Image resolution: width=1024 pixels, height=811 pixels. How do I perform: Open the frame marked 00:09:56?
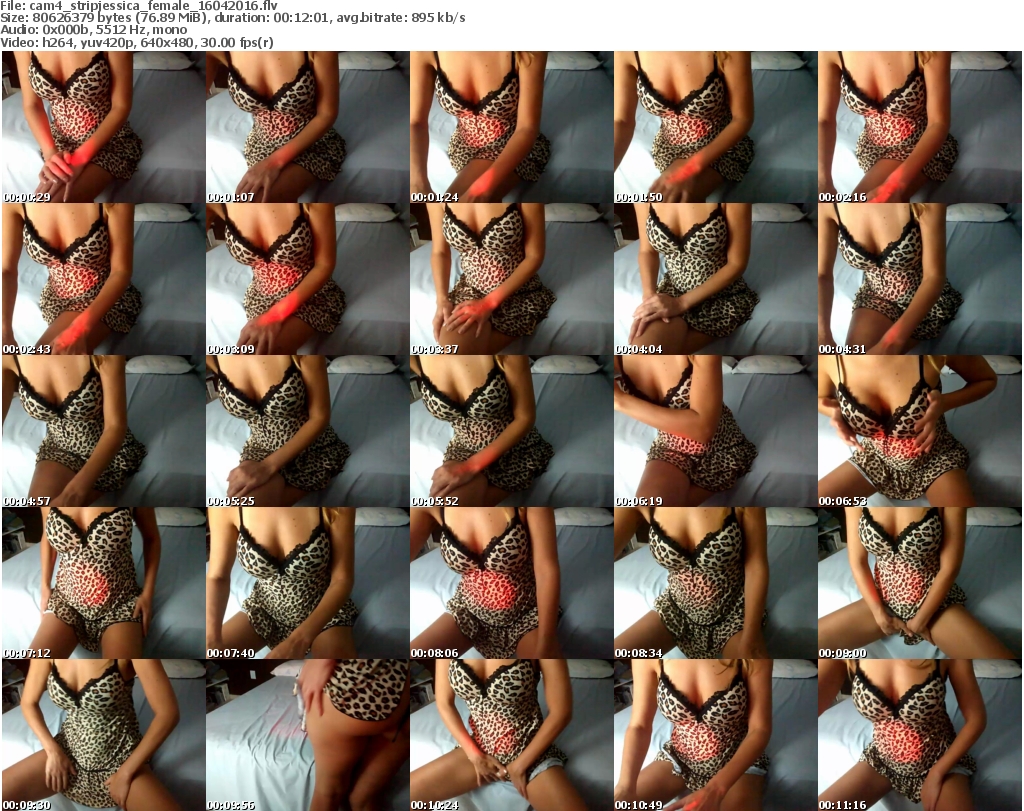tap(308, 735)
